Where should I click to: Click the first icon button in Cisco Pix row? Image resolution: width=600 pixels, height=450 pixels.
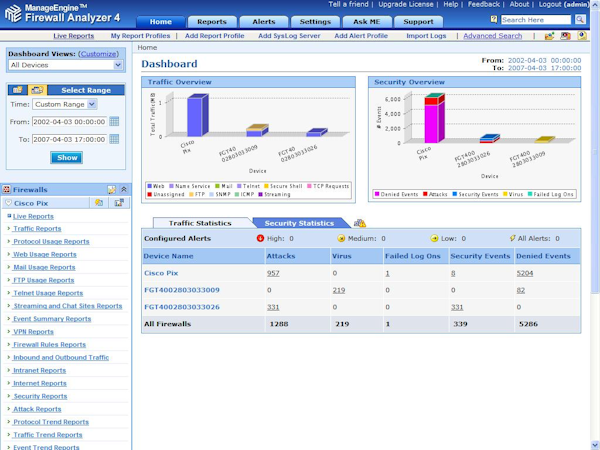[x=99, y=203]
